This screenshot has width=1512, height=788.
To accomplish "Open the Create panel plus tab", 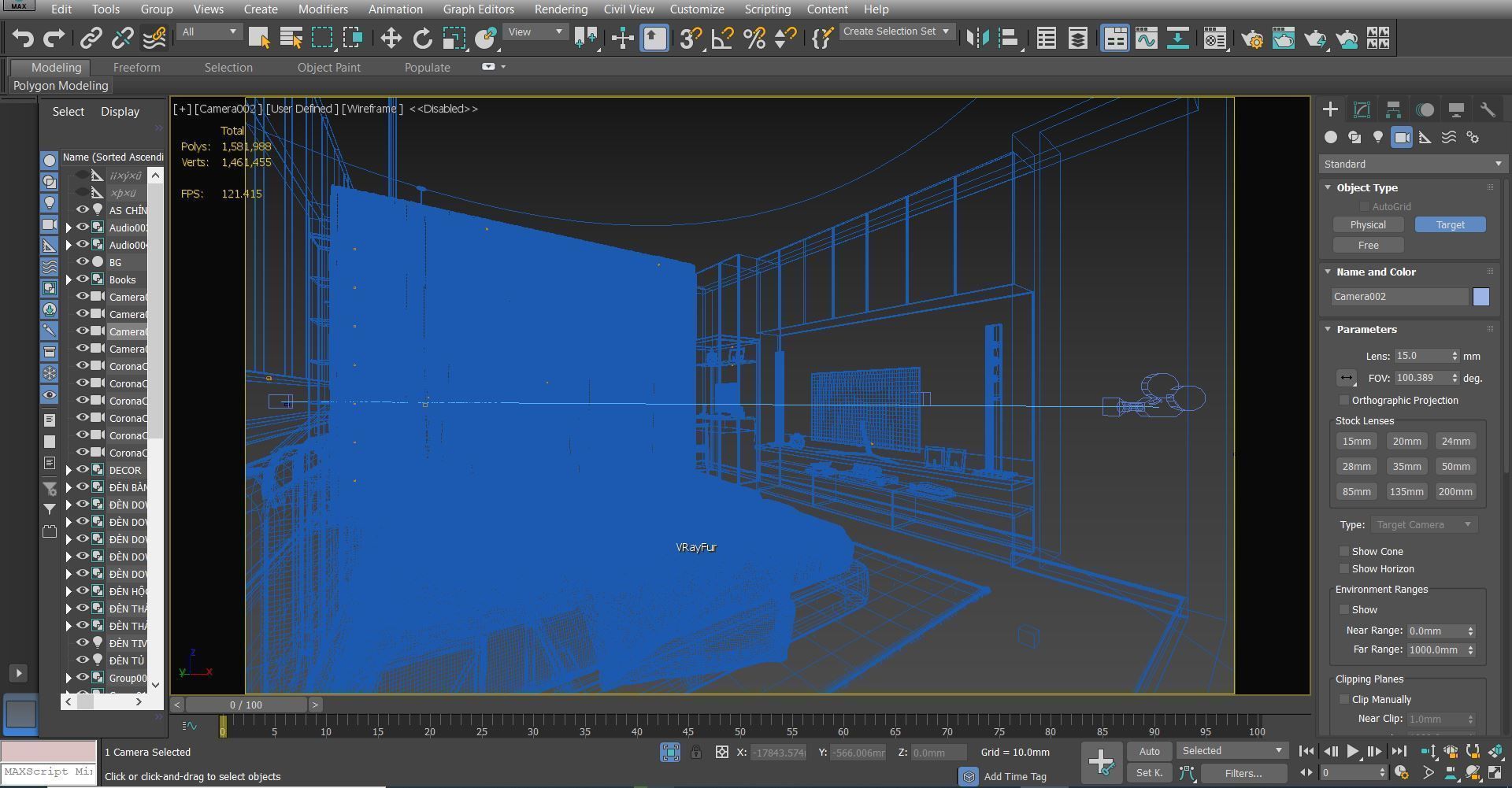I will 1330,109.
